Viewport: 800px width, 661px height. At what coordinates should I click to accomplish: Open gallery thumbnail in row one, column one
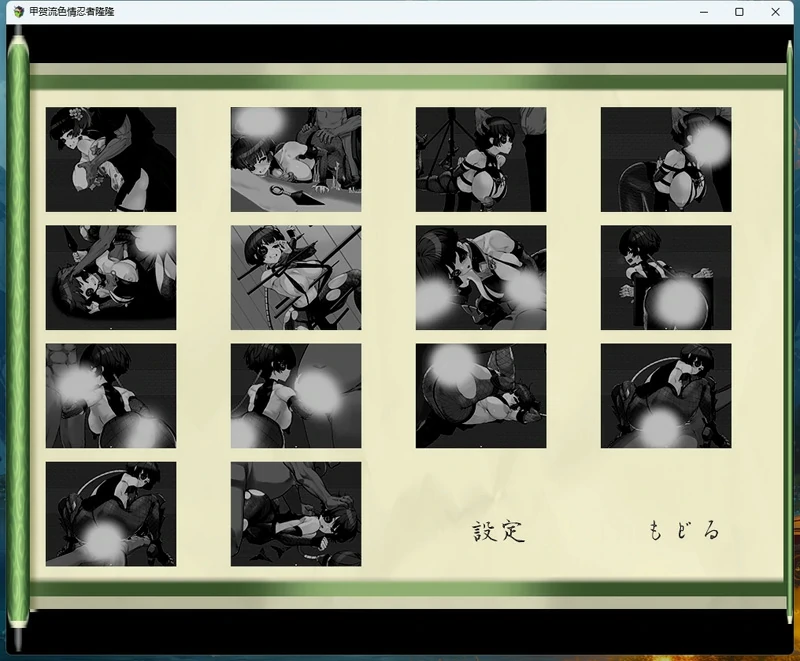point(111,160)
